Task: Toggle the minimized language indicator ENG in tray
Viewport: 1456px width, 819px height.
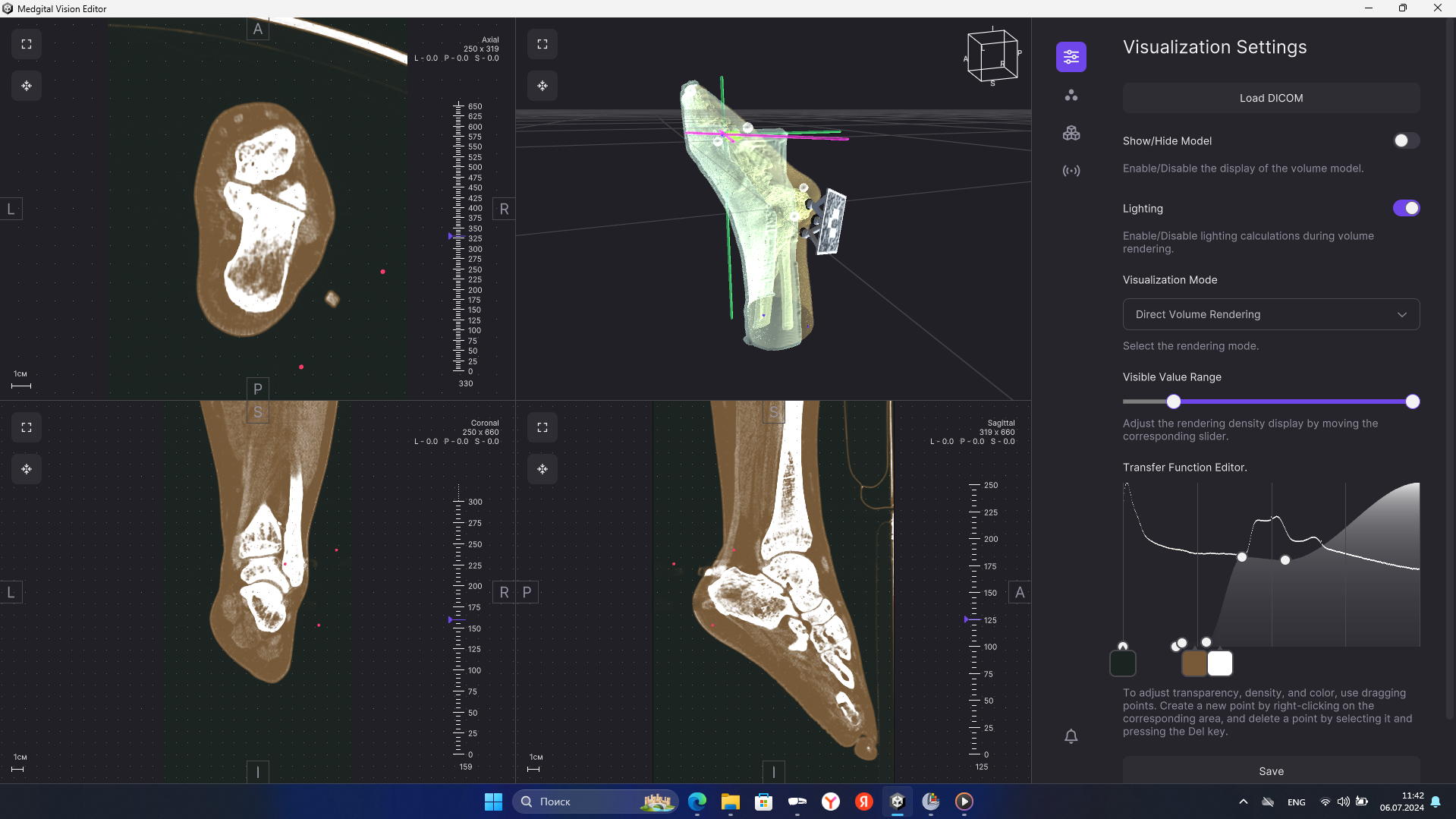Action: point(1296,802)
